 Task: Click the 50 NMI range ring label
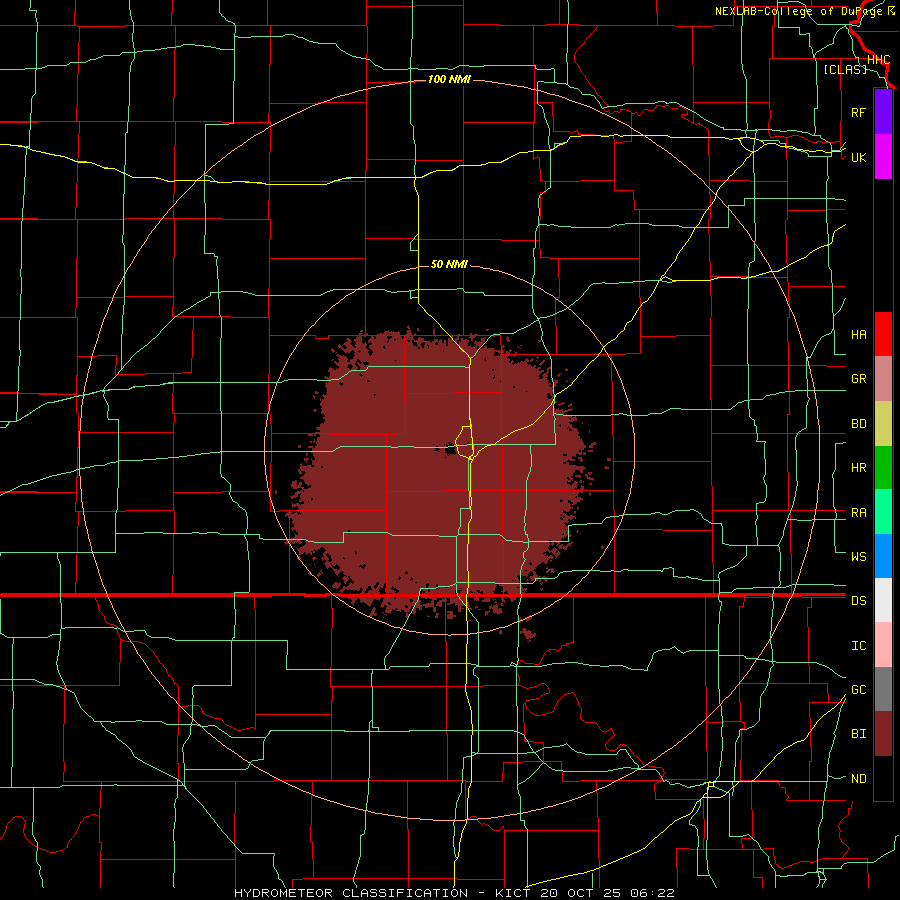coord(449,264)
